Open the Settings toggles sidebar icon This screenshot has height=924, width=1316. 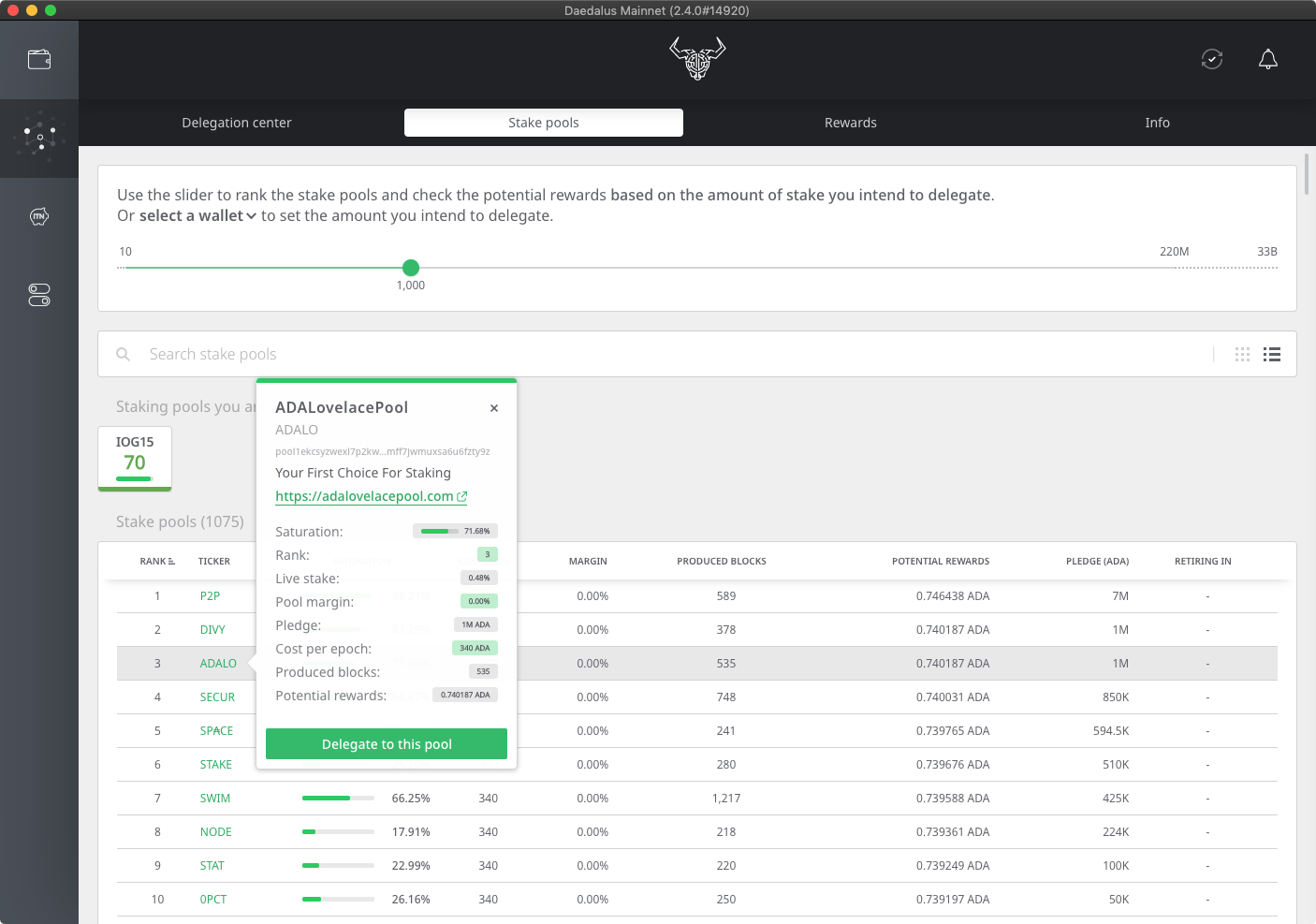click(39, 295)
